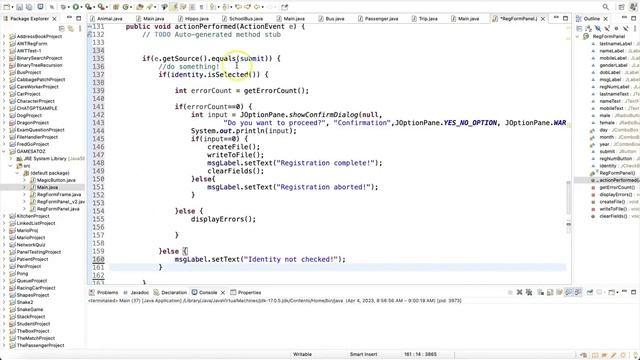Expand the JRE System Library node

(11, 158)
